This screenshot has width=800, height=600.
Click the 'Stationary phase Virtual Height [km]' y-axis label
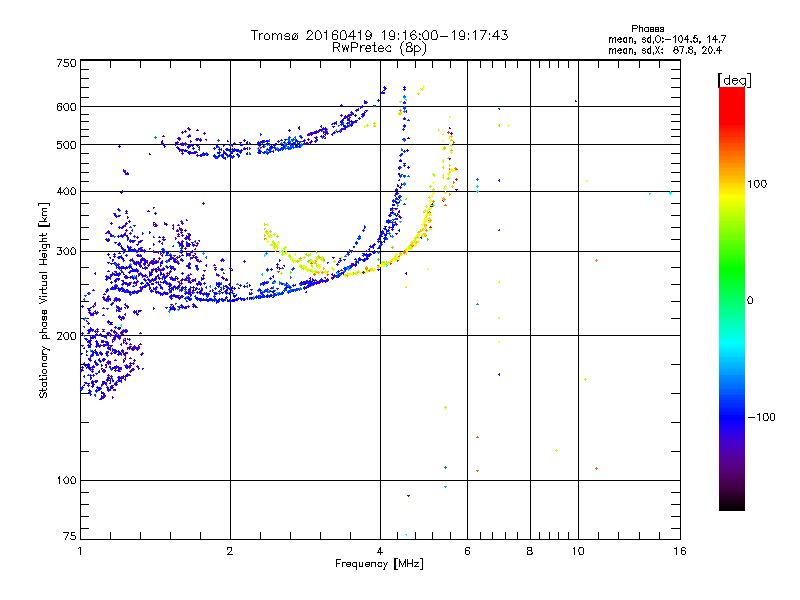click(x=44, y=300)
